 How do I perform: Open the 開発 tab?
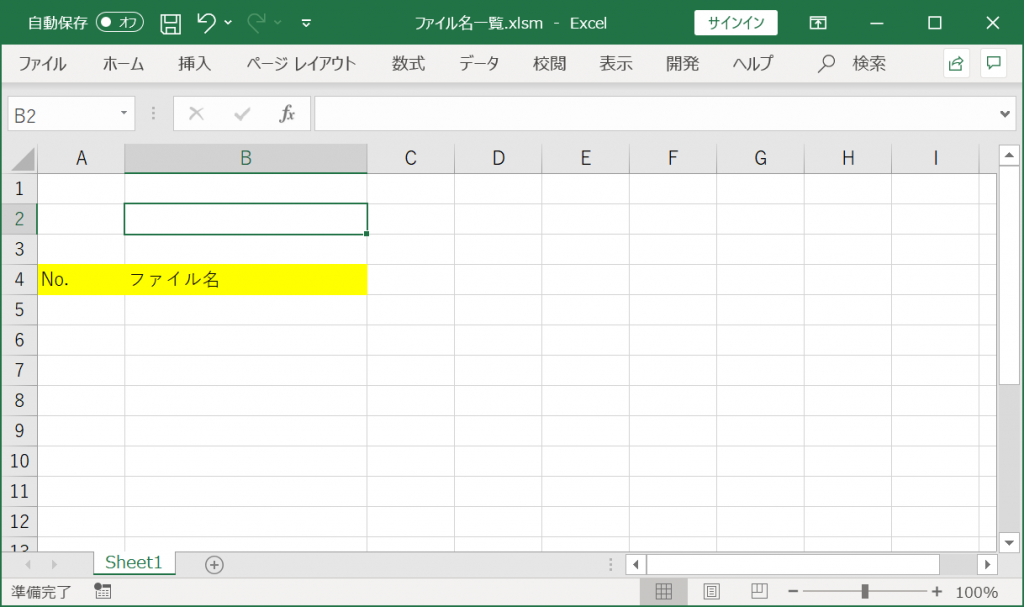point(682,63)
